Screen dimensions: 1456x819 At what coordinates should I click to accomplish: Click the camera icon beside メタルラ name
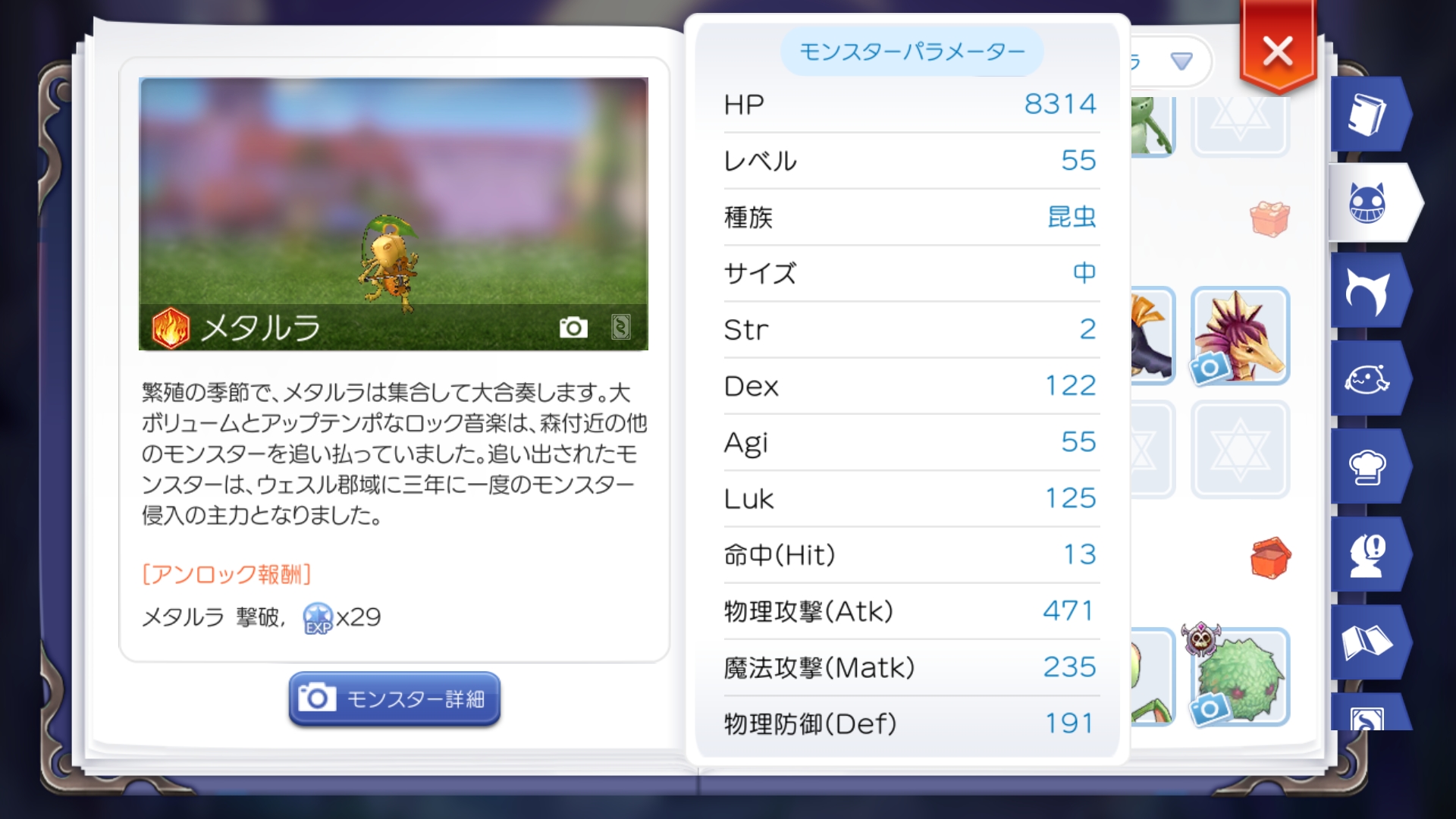(x=573, y=327)
